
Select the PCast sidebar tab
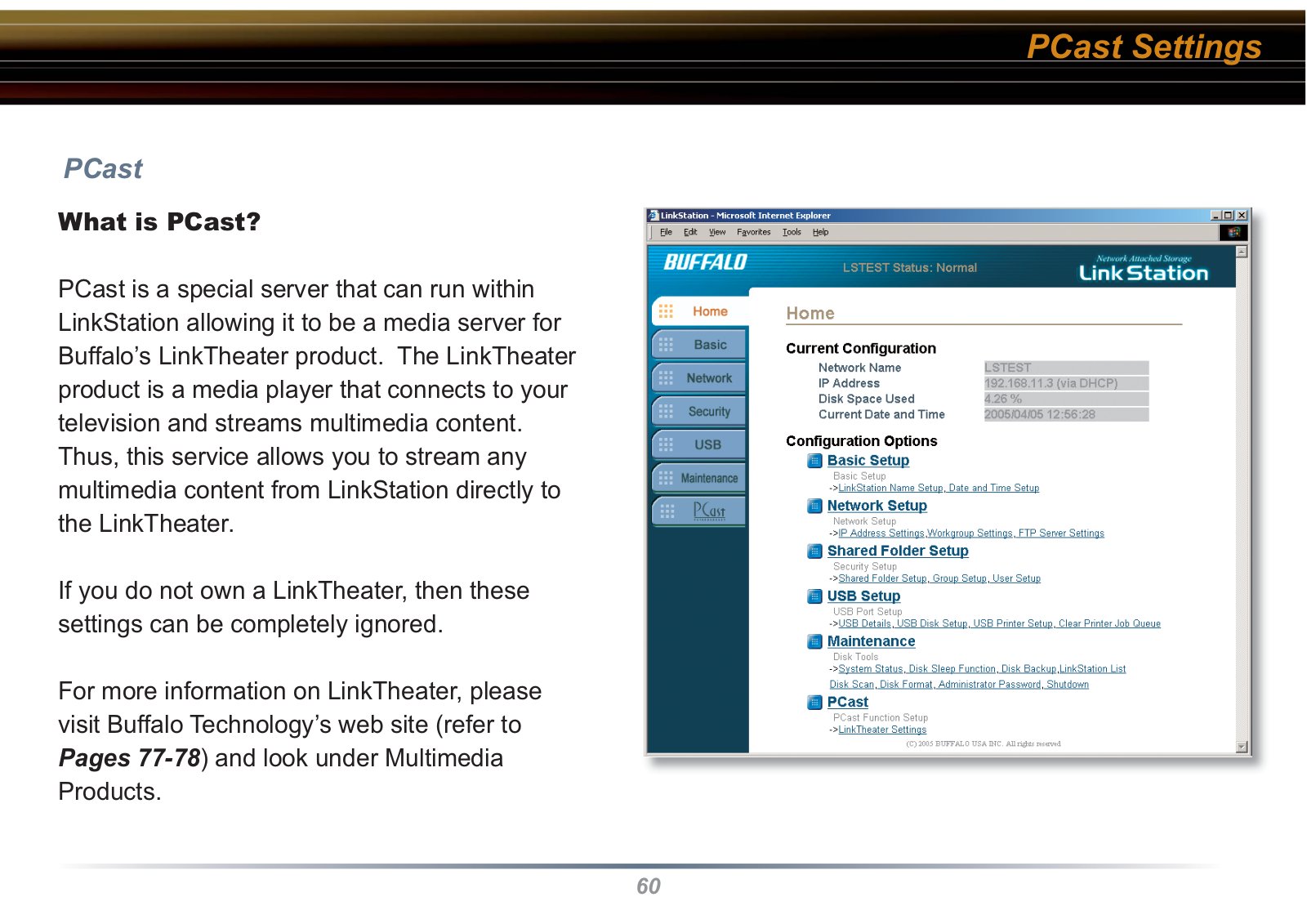click(699, 511)
